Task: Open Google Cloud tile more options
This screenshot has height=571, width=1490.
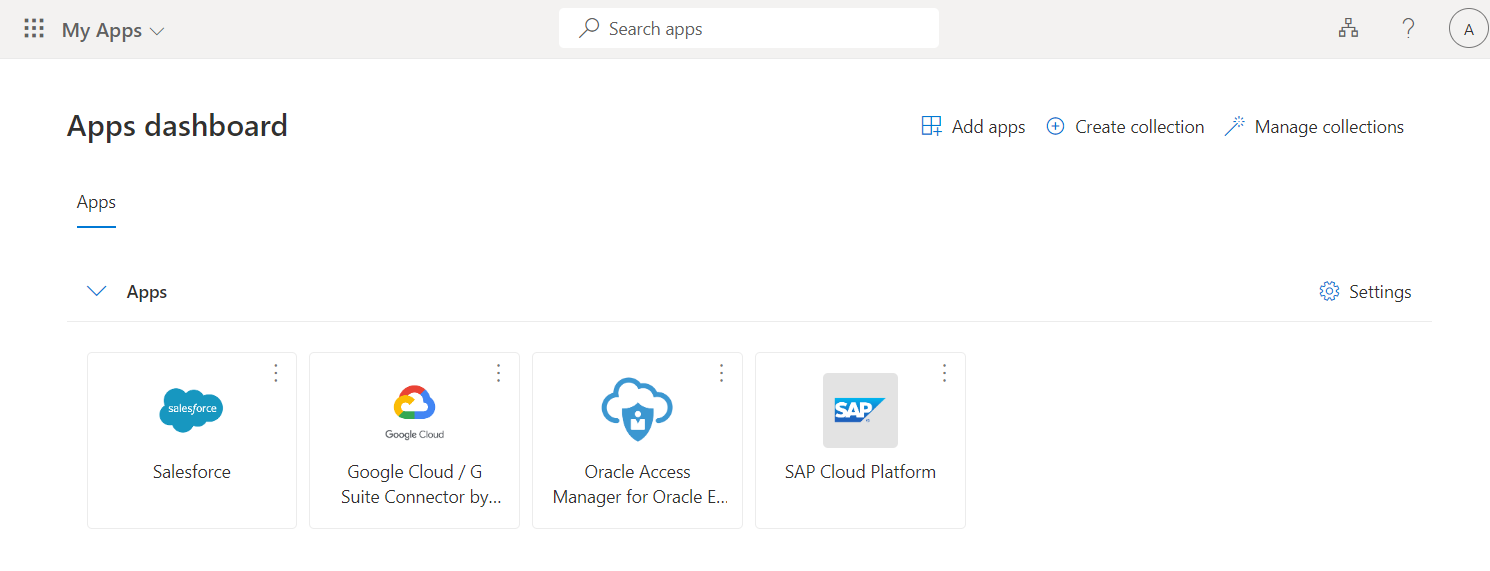Action: (x=498, y=373)
